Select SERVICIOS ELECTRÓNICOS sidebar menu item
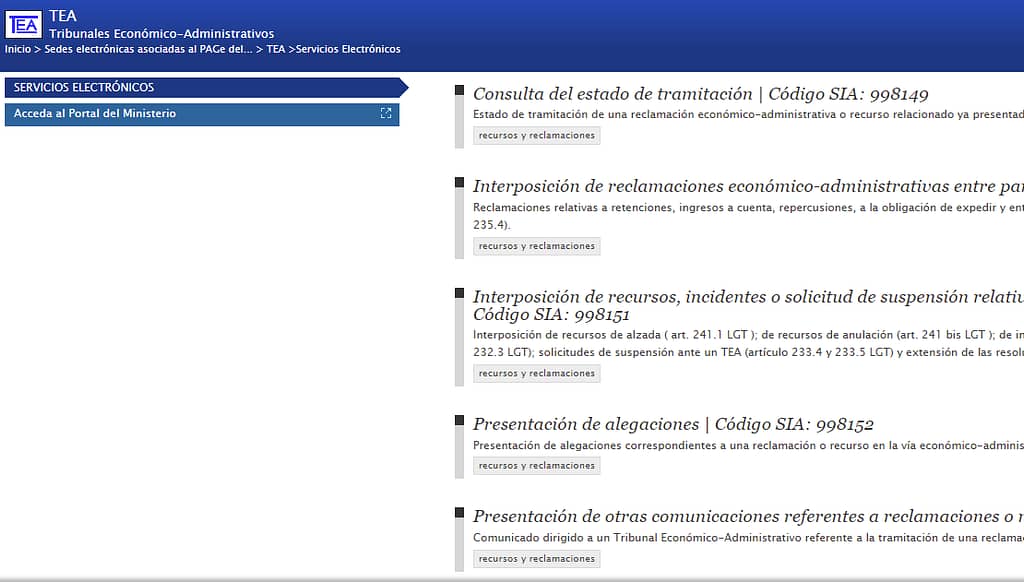The image size is (1024, 582). pos(200,88)
